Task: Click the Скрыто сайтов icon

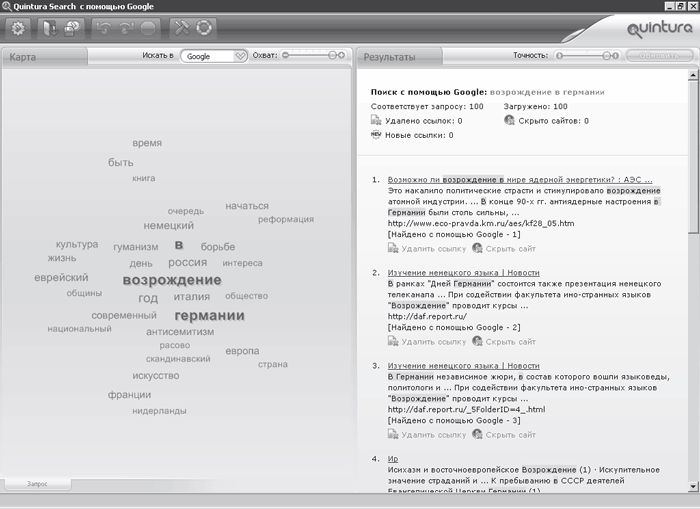Action: pyautogui.click(x=509, y=120)
